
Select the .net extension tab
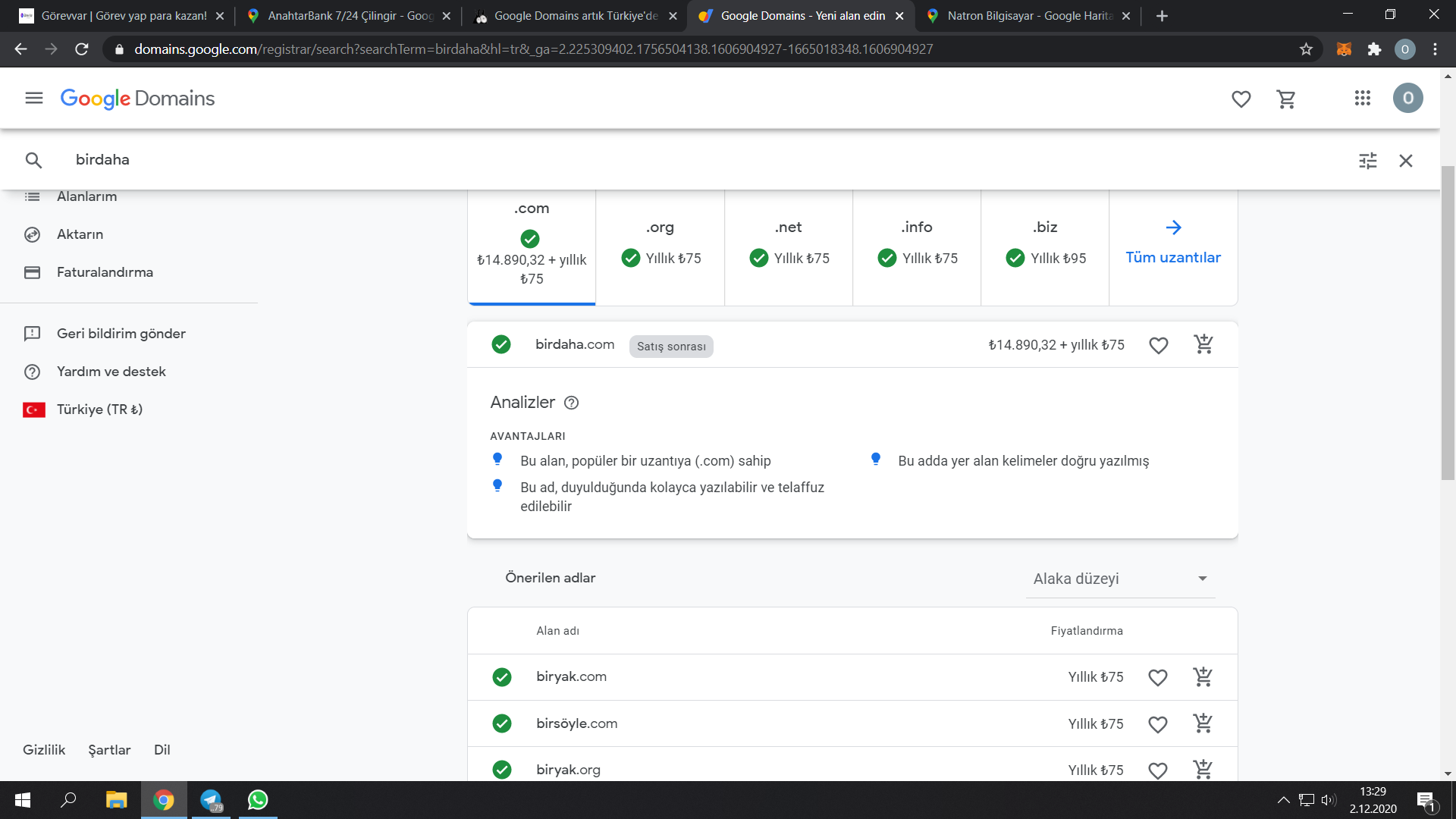tap(789, 247)
